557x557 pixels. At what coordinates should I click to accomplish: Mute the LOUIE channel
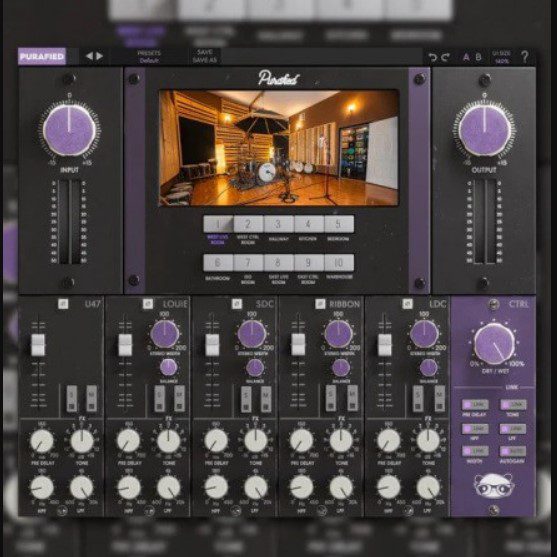coord(179,399)
